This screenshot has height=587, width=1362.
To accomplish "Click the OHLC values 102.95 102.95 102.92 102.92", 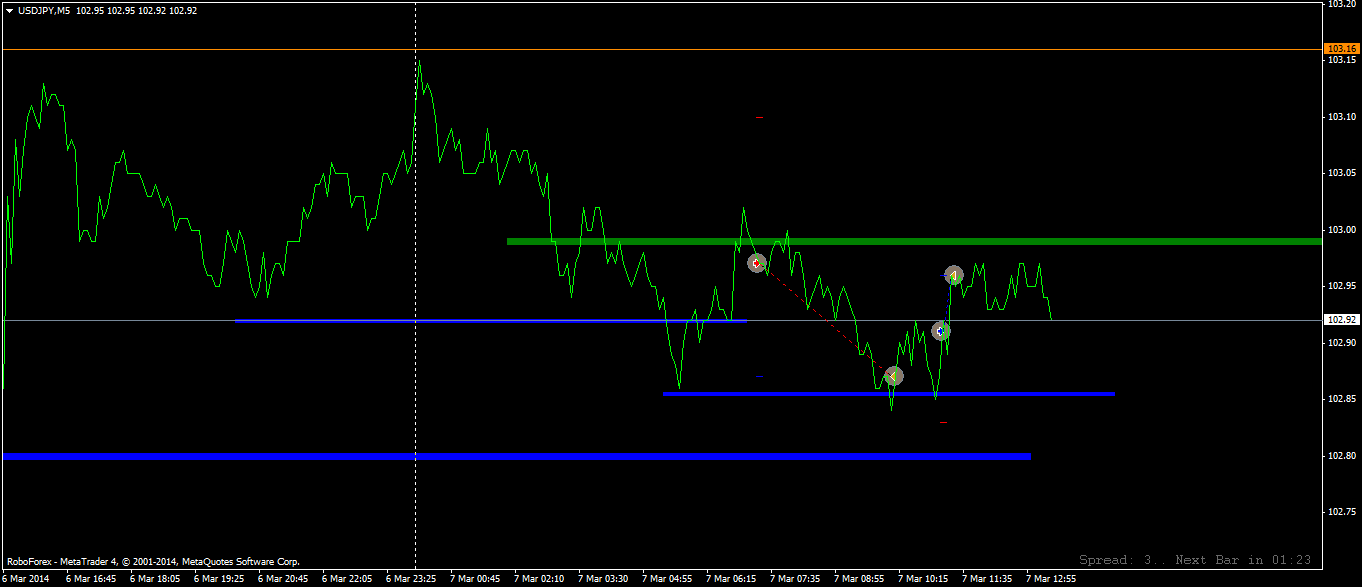I will tap(136, 10).
